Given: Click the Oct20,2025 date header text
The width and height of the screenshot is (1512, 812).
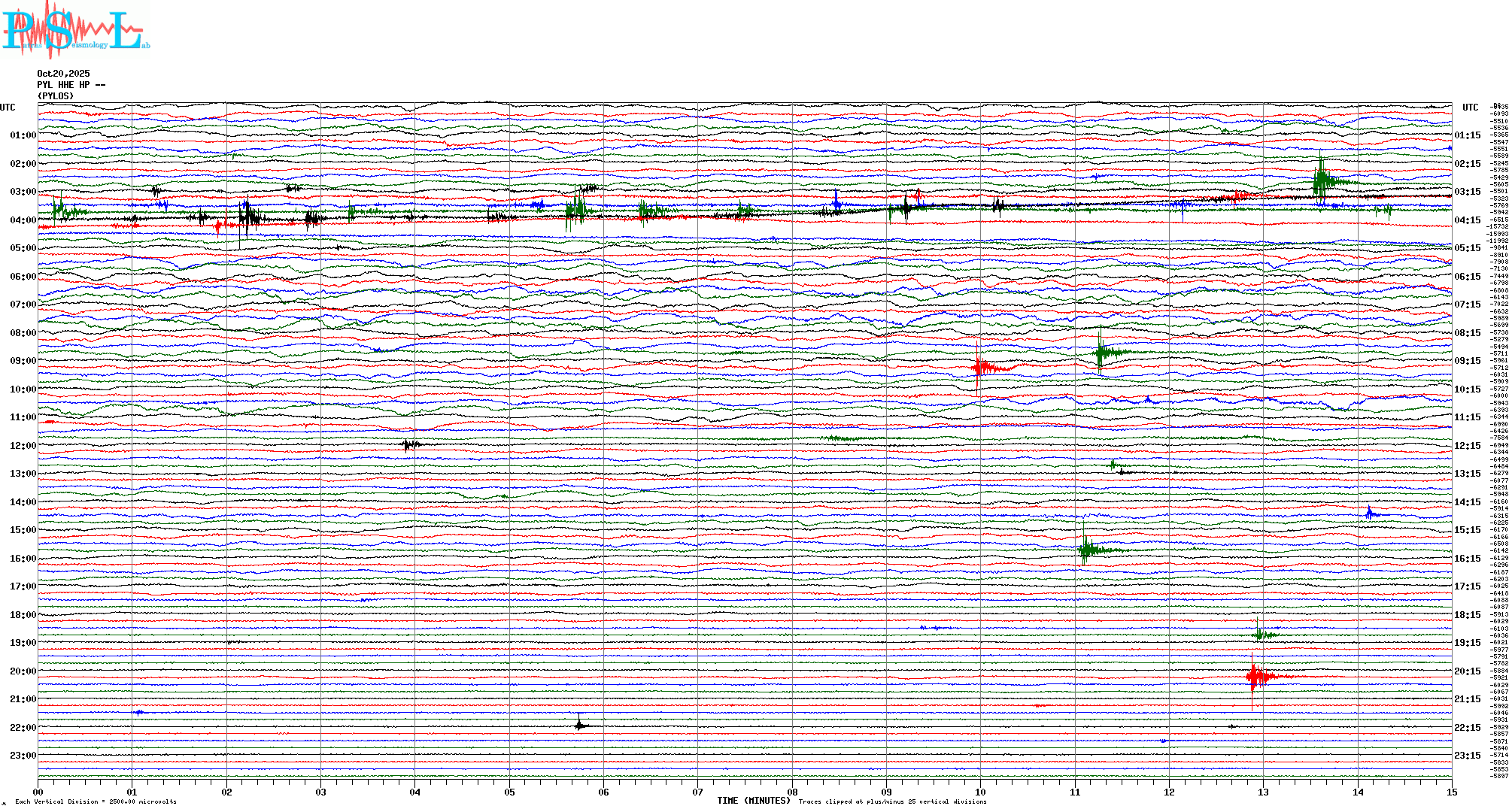Looking at the screenshot, I should (63, 74).
